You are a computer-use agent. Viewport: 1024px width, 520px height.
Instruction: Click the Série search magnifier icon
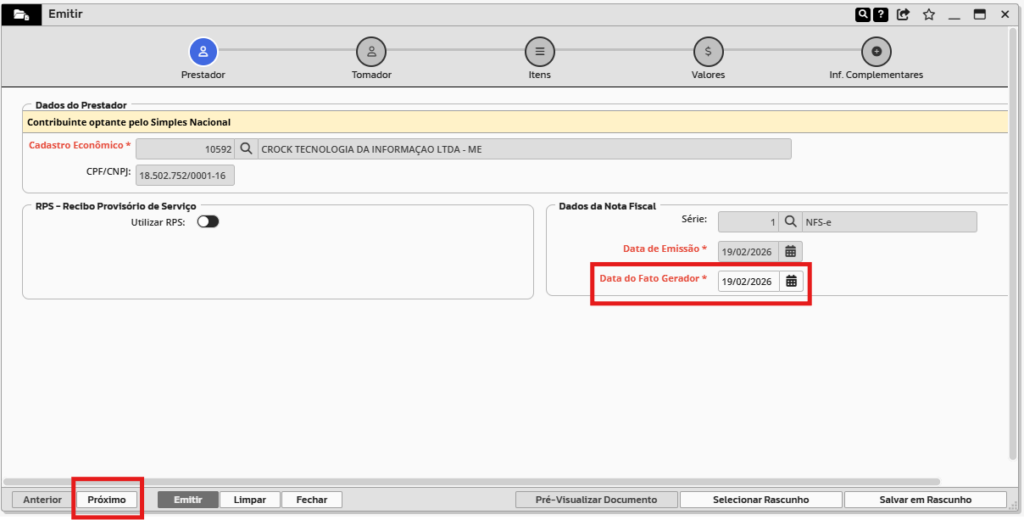(x=789, y=222)
